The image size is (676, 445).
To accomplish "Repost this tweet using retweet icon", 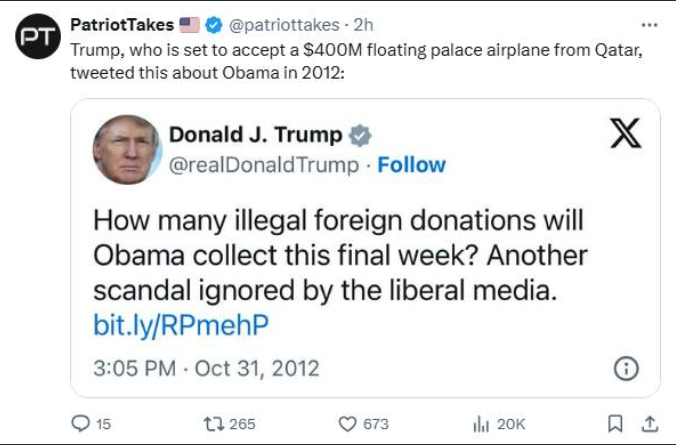I will tap(214, 424).
